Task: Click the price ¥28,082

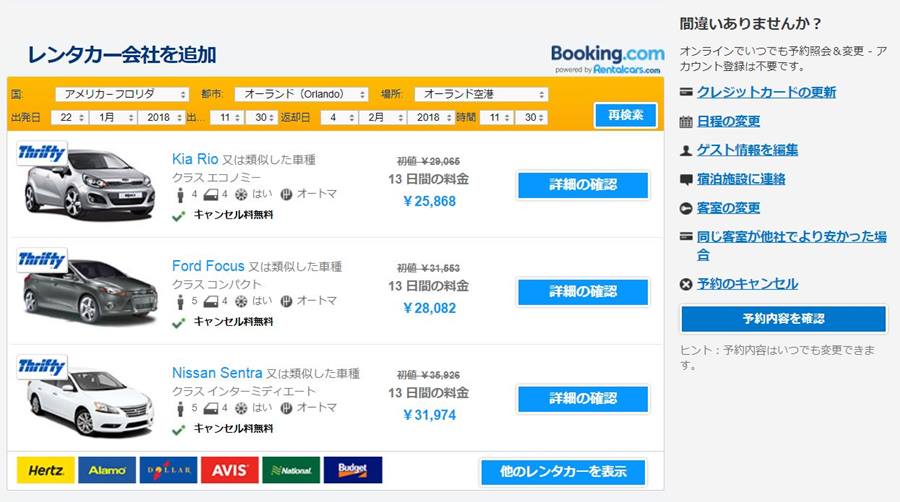Action: pos(429,308)
